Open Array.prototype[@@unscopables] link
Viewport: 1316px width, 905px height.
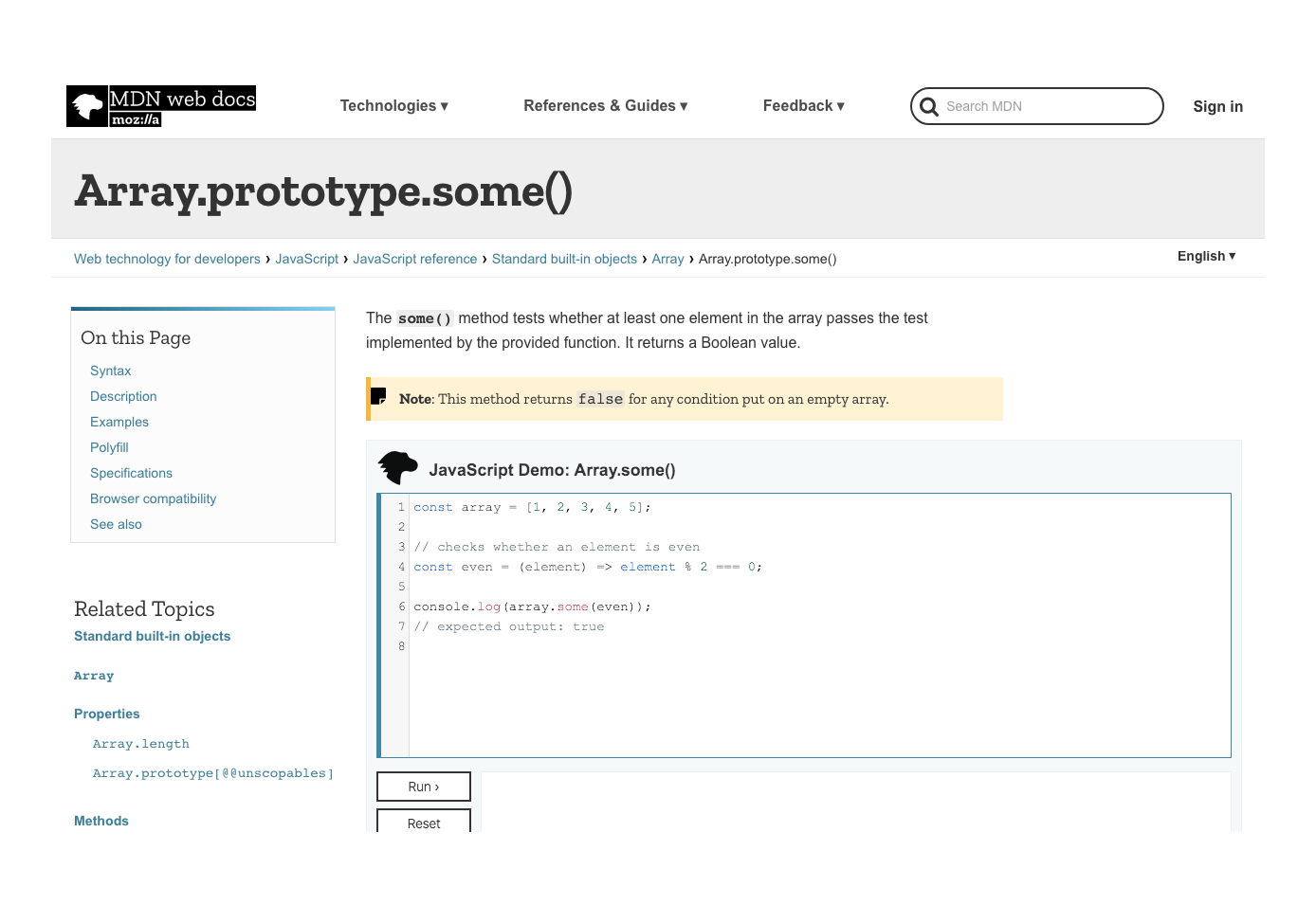click(x=213, y=773)
